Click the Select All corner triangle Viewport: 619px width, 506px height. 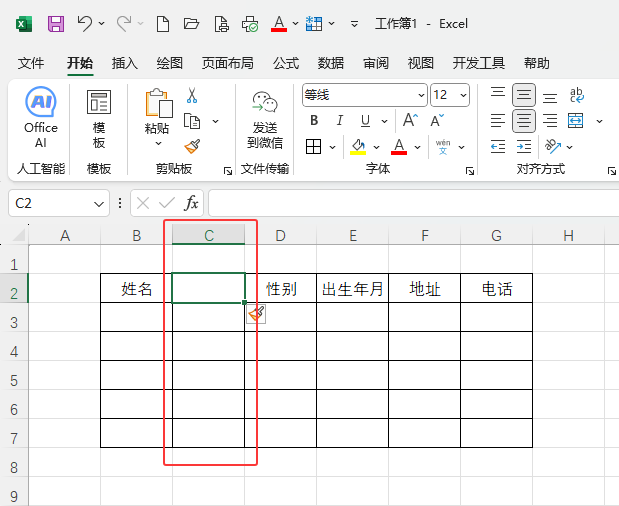click(x=19, y=235)
